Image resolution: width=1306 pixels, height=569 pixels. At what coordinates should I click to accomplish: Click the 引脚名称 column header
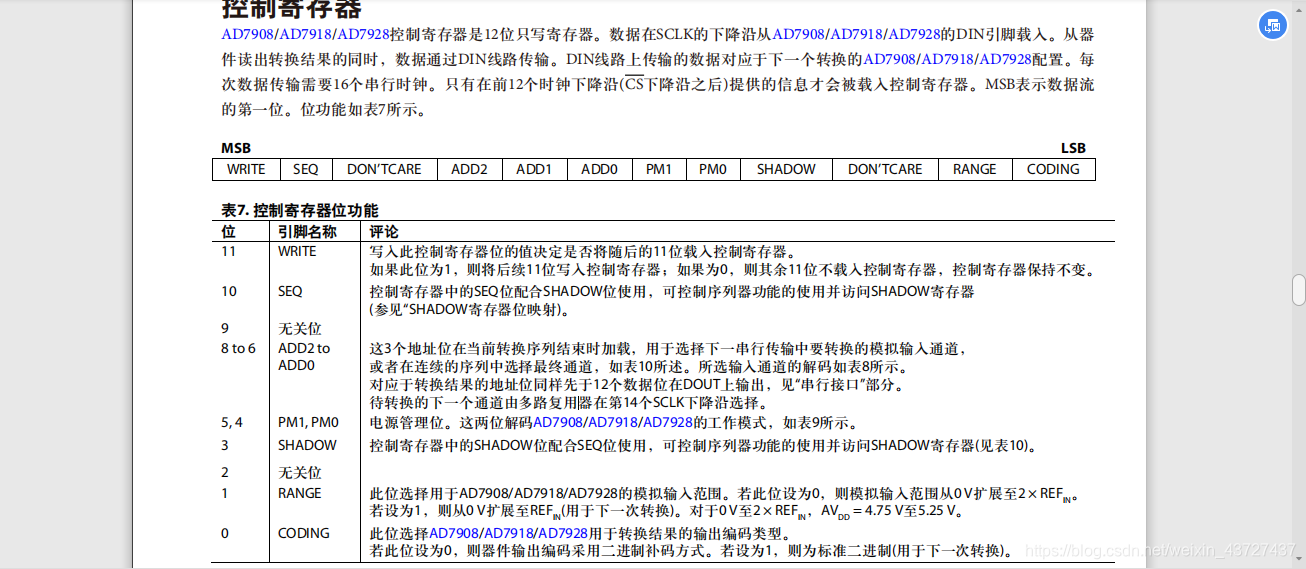point(307,231)
